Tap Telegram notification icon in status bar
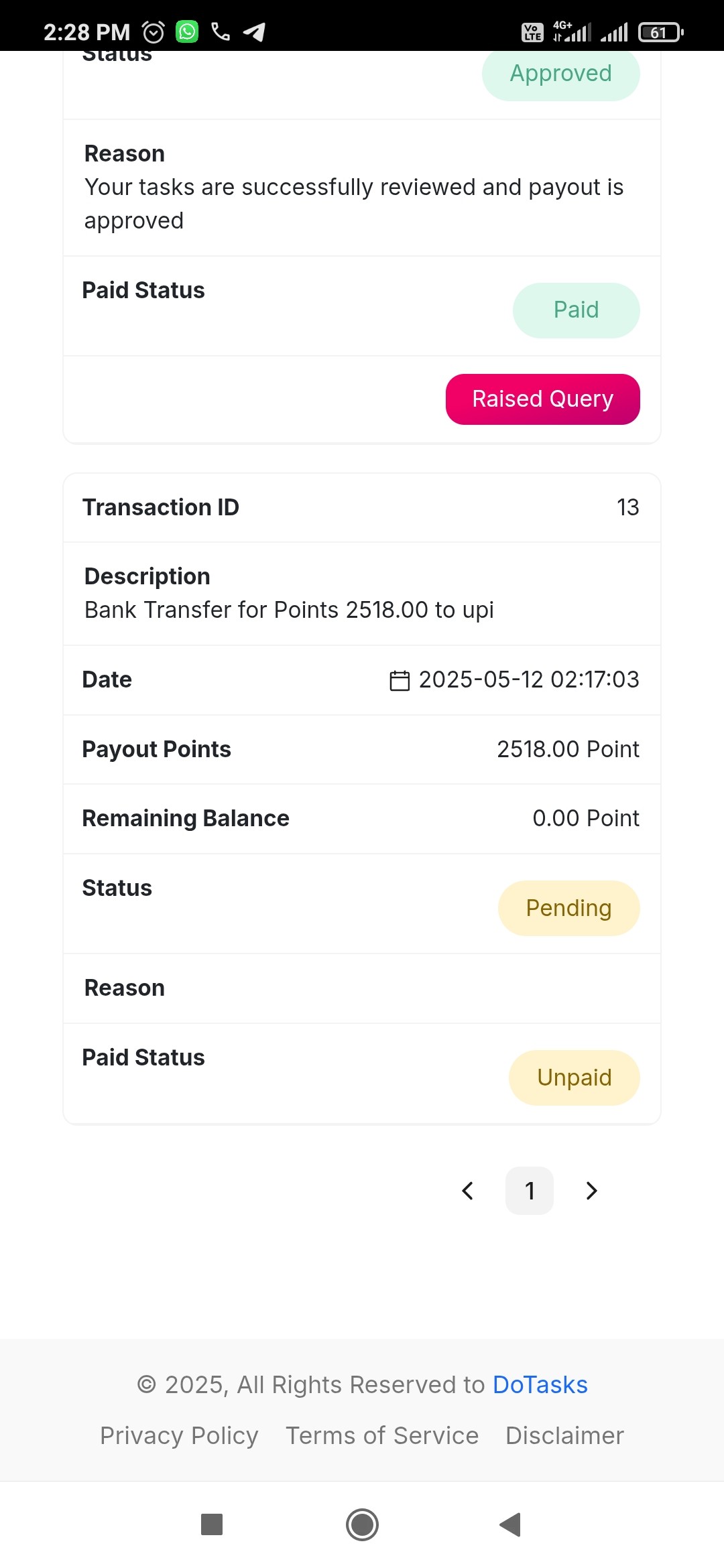Image resolution: width=724 pixels, height=1568 pixels. click(254, 31)
